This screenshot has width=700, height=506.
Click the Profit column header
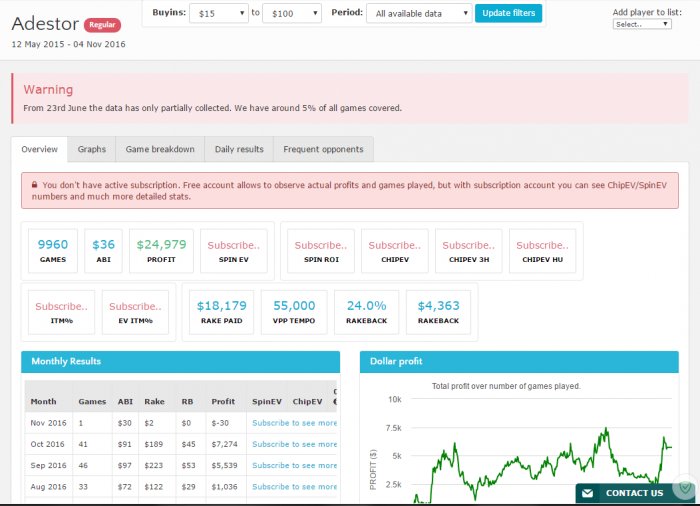(223, 401)
